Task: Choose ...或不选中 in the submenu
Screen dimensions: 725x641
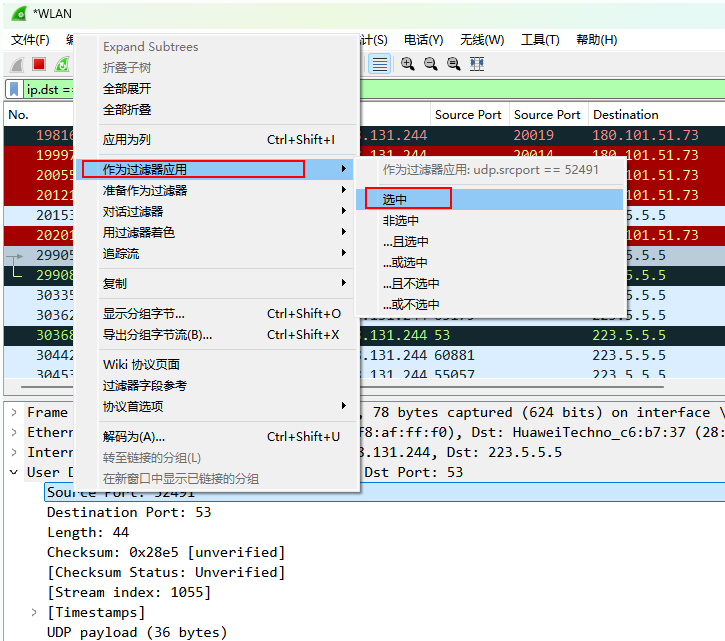Action: (490, 304)
